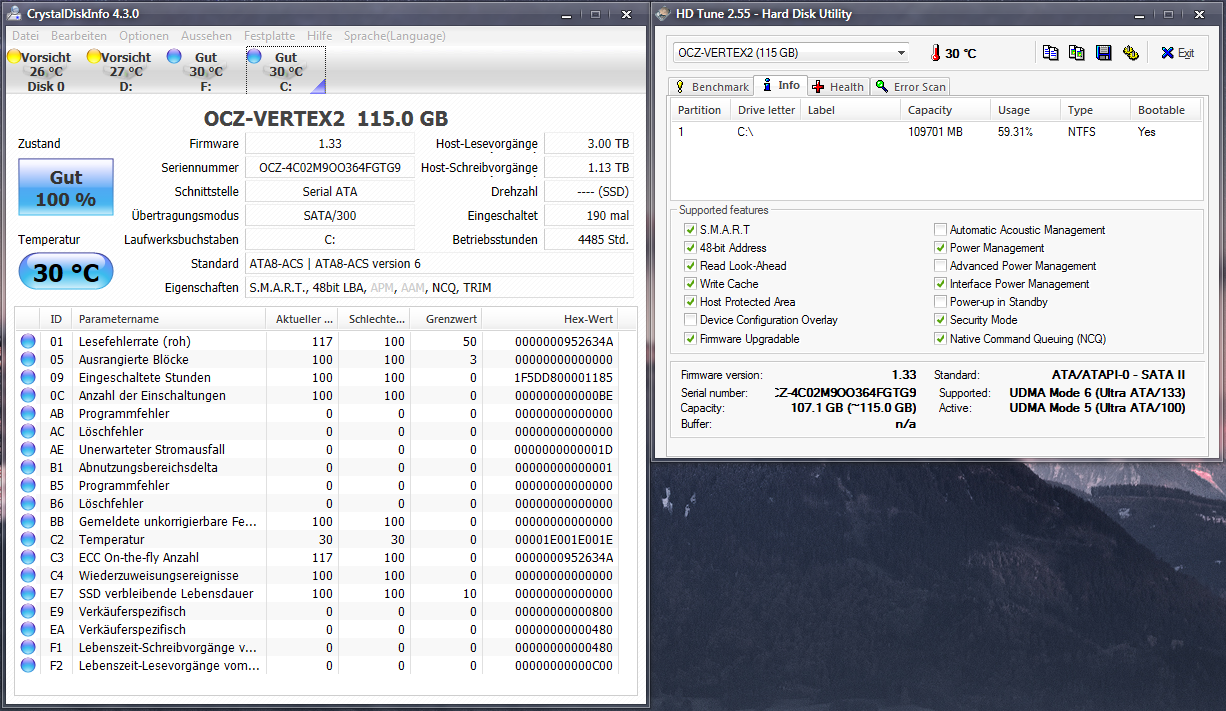Toggle the 48-bit Address checkbox
This screenshot has width=1226, height=711.
pyautogui.click(x=690, y=248)
